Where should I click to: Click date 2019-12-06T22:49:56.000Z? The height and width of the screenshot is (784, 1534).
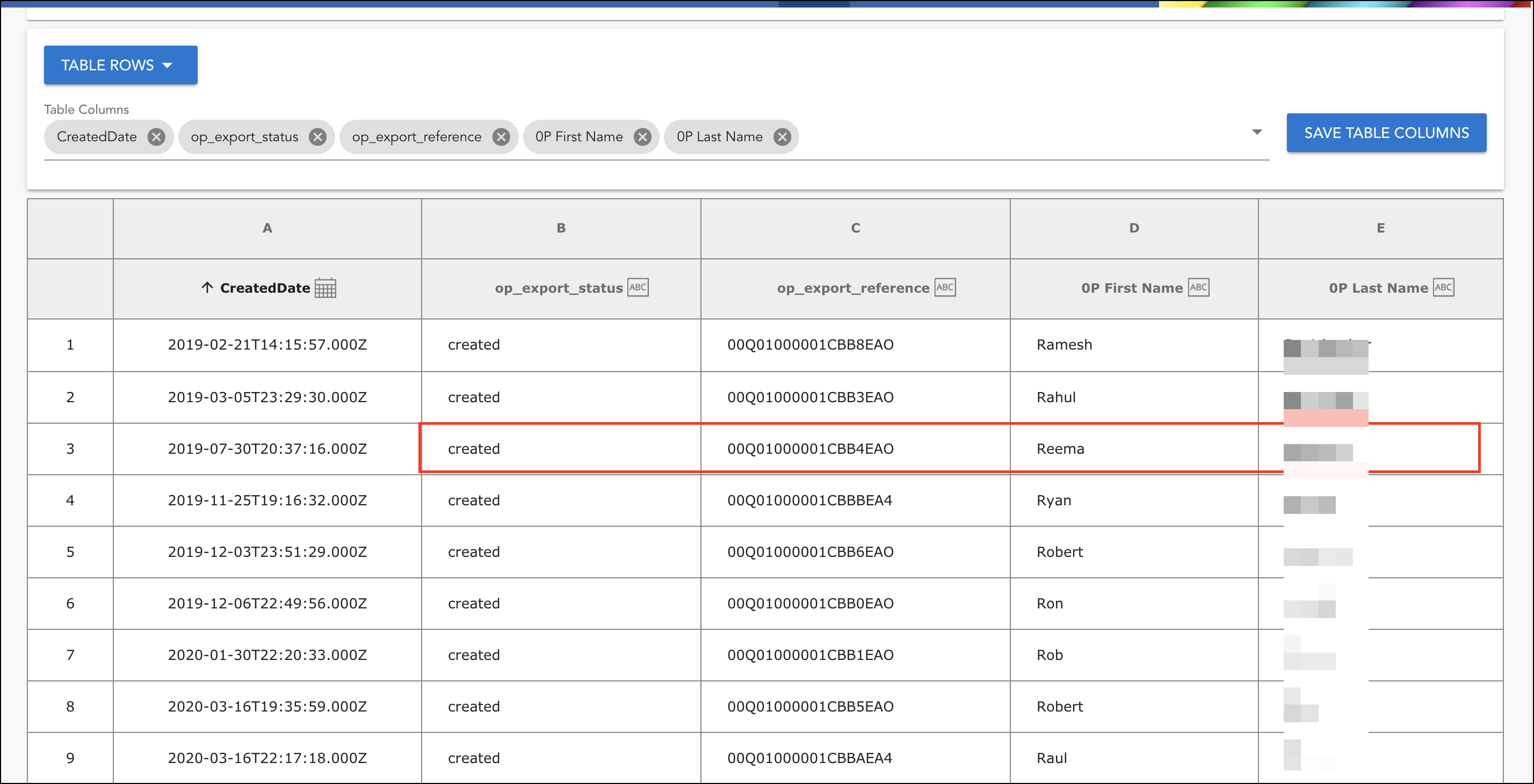pos(267,604)
